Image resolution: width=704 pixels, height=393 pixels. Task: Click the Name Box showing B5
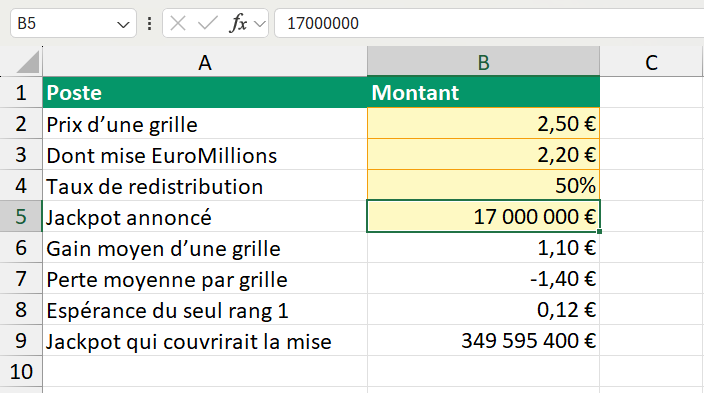pyautogui.click(x=73, y=23)
